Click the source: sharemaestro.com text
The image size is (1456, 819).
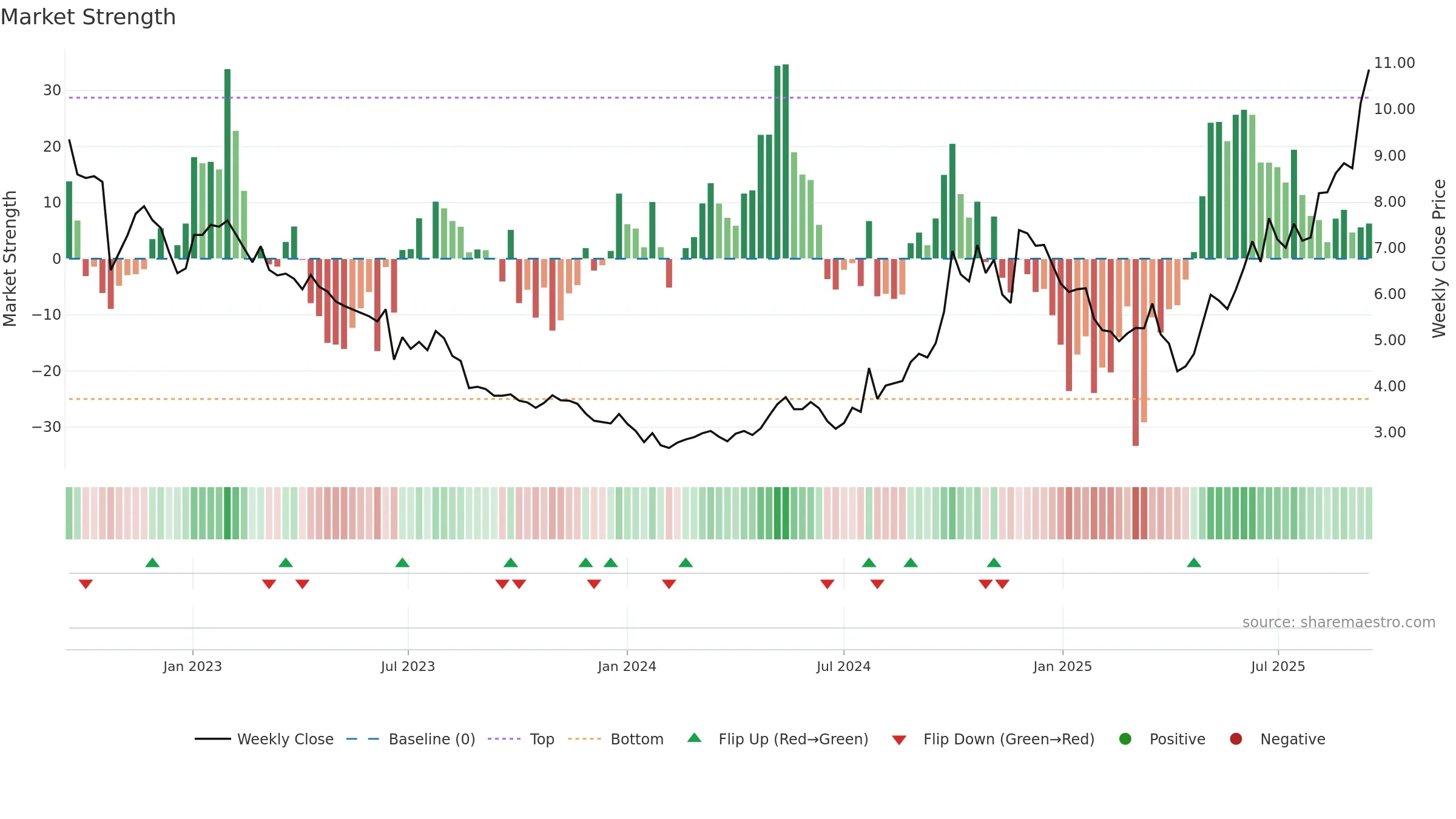click(x=1339, y=622)
